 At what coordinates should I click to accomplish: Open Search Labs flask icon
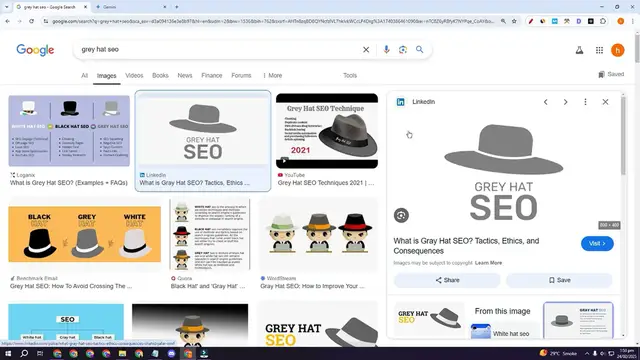(579, 50)
